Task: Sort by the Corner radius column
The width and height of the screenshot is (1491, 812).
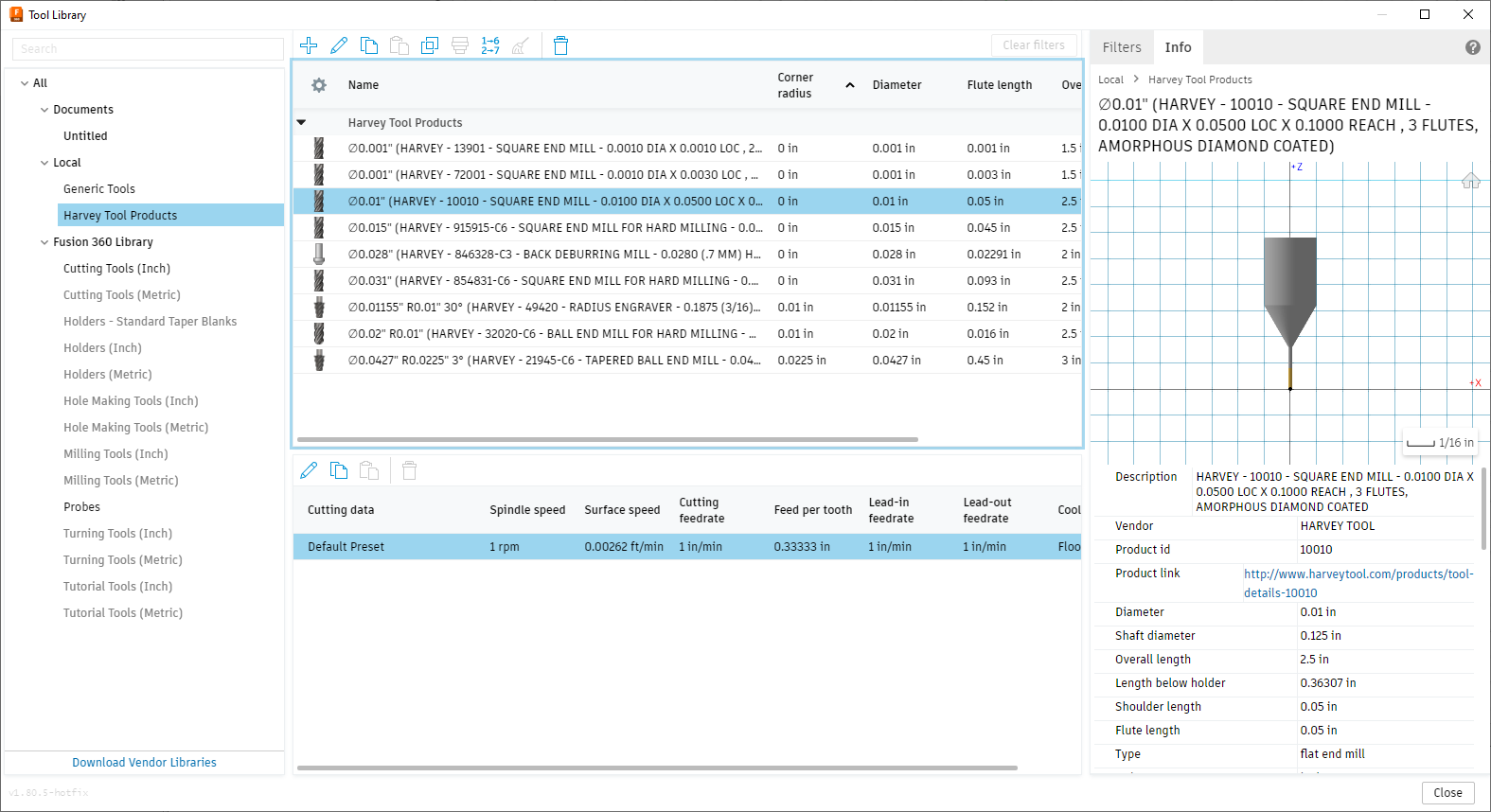Action: 795,85
